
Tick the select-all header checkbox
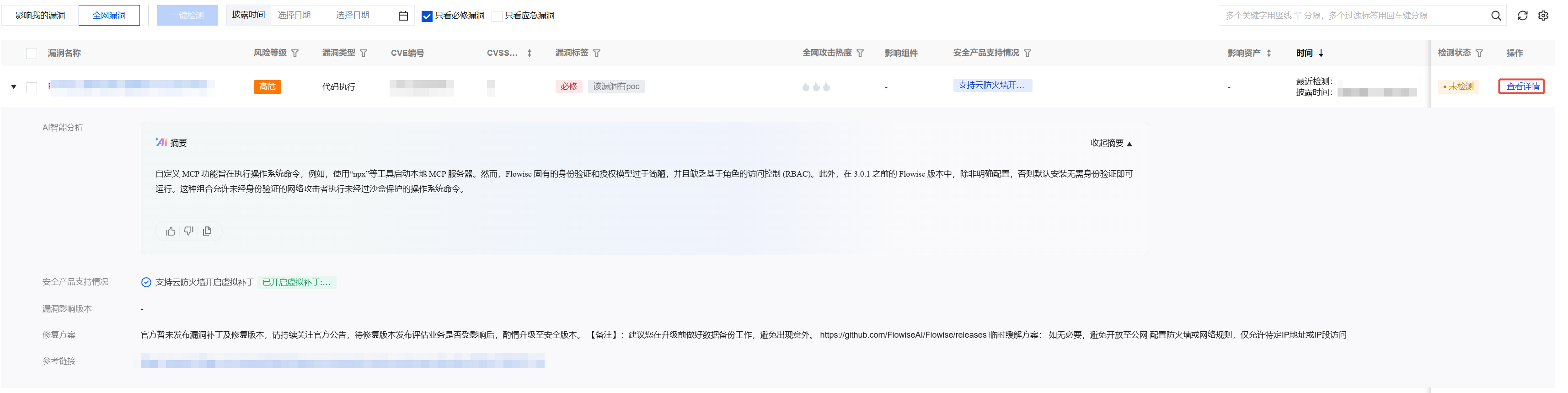point(32,54)
